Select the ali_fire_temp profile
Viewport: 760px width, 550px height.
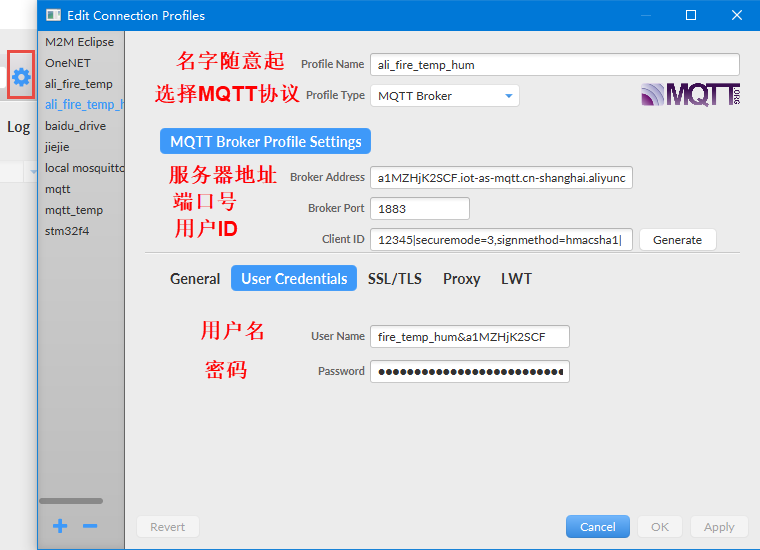[x=81, y=84]
